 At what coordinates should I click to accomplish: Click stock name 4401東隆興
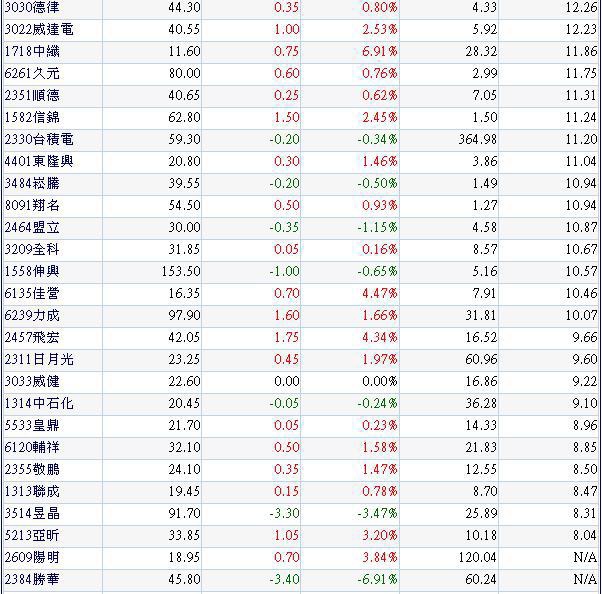click(39, 161)
